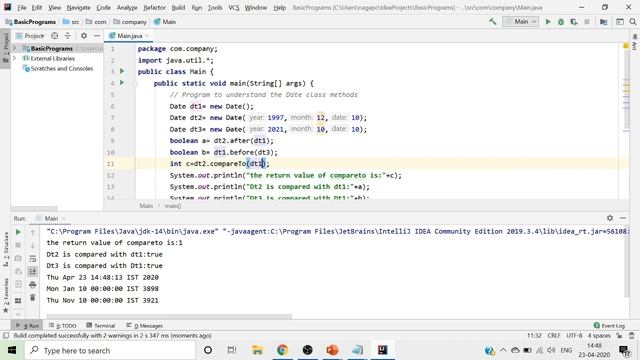Click the taskbar Type here to search box
This screenshot has width=640, height=360.
(110, 350)
